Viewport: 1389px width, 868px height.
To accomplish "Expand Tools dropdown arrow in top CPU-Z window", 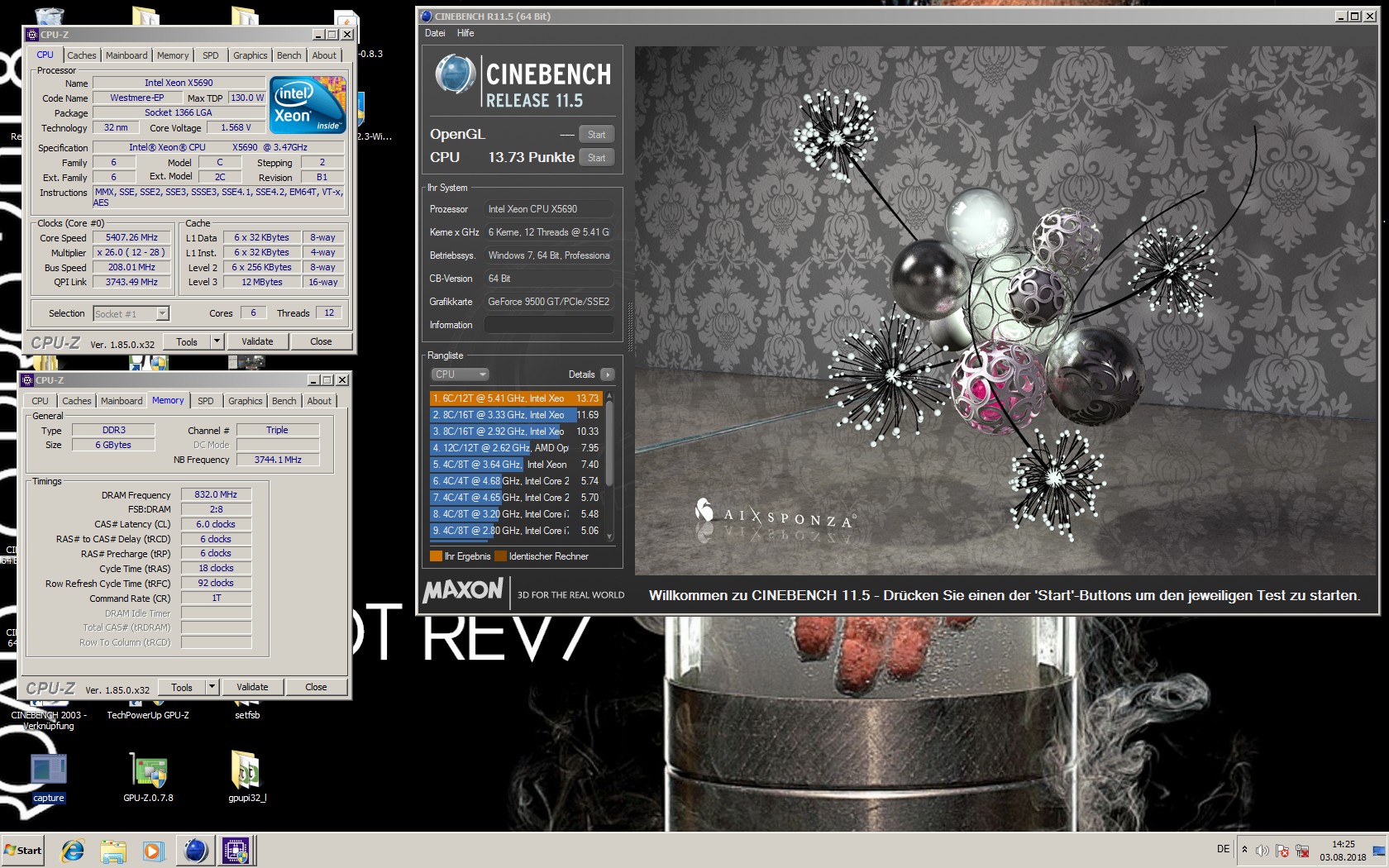I will (217, 341).
